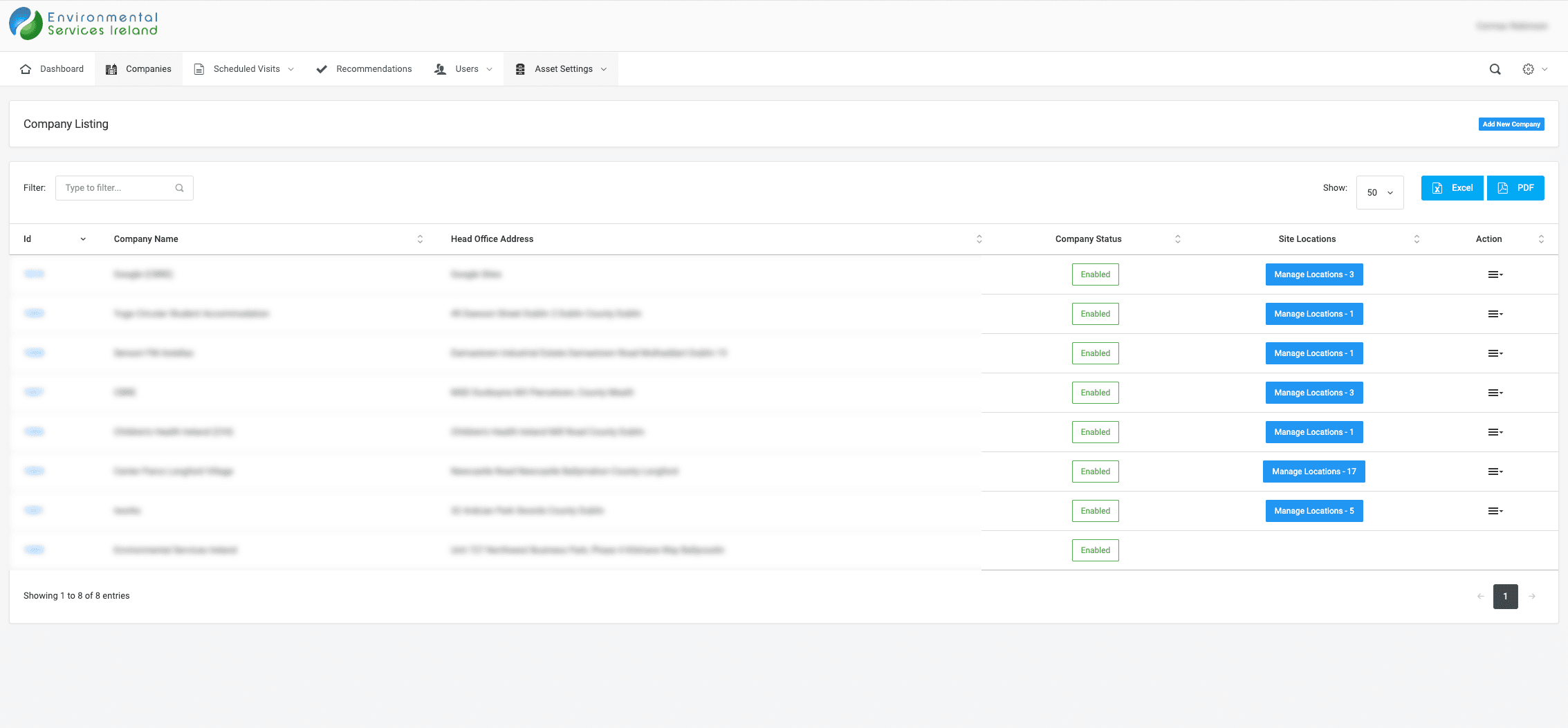Click the Asset Settings server icon

(520, 69)
